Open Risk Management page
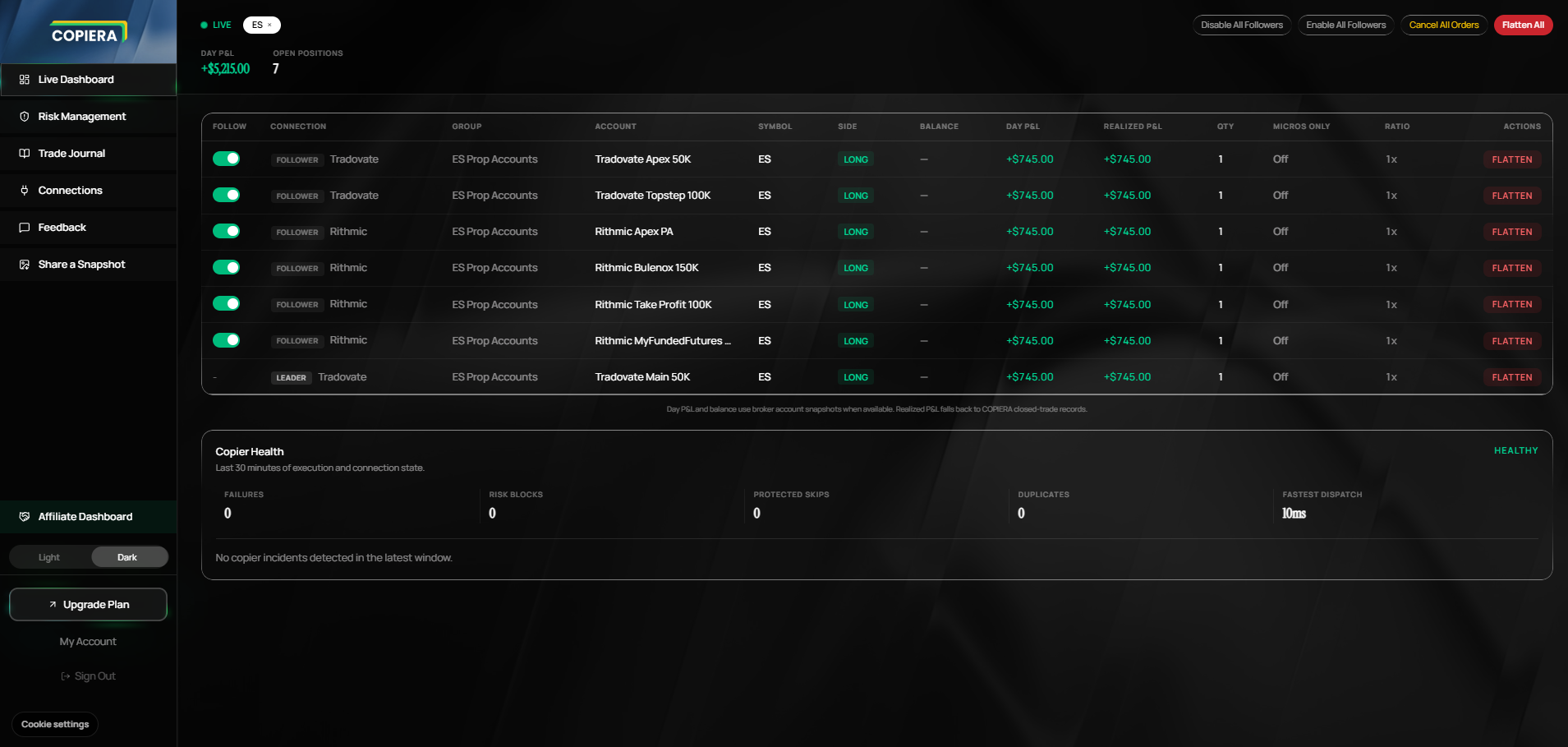Image resolution: width=1568 pixels, height=747 pixels. pos(88,117)
